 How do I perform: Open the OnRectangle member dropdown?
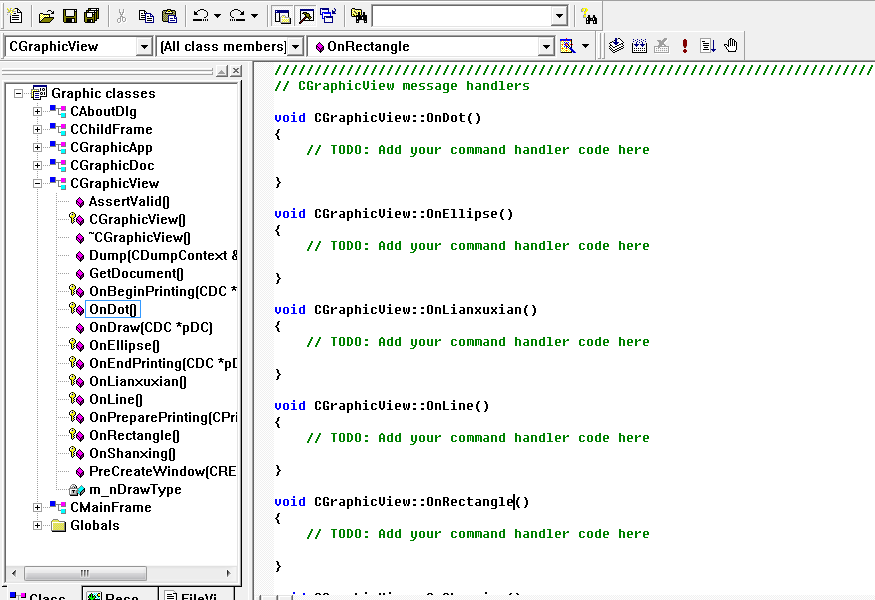[545, 45]
